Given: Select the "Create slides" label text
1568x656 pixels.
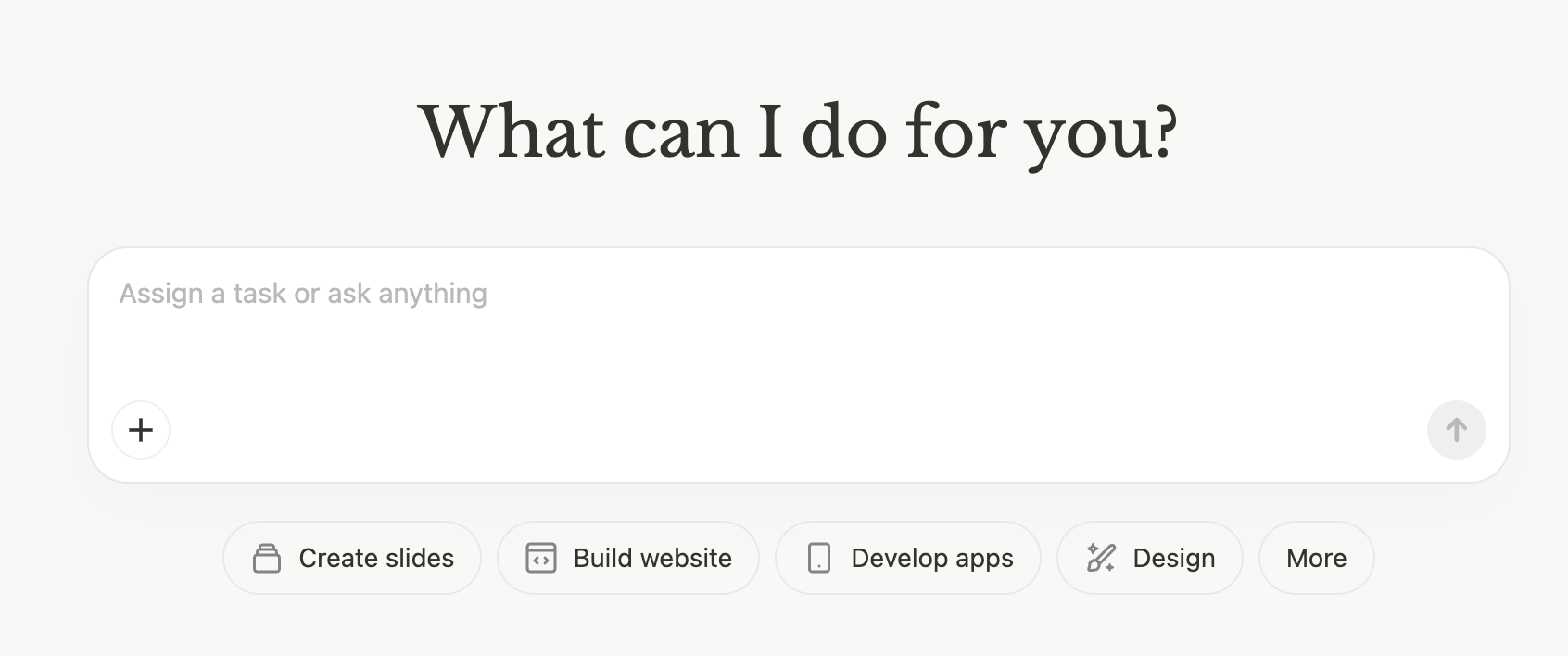Looking at the screenshot, I should point(376,558).
